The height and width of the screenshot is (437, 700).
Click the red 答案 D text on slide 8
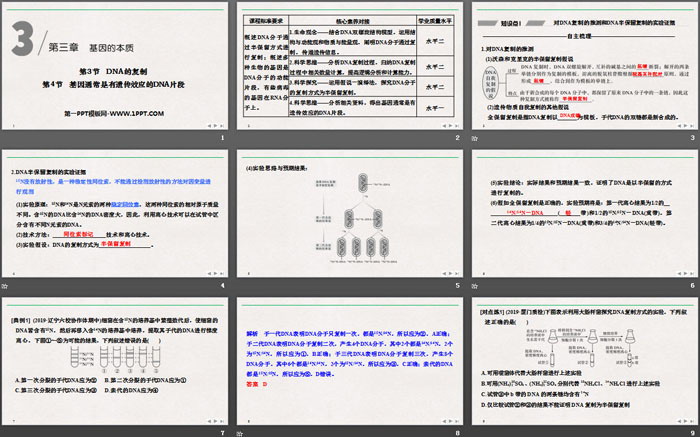pos(257,384)
